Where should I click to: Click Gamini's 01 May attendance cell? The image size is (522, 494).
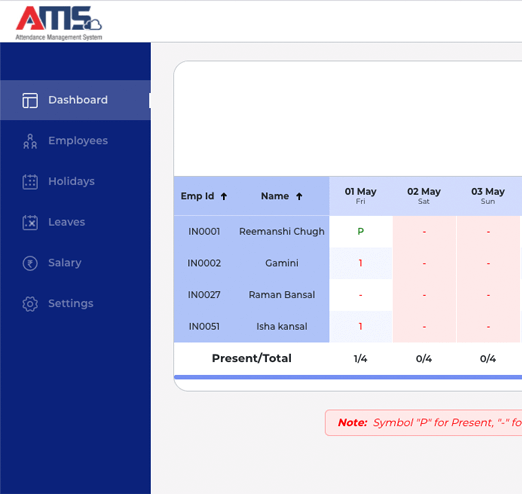click(x=361, y=263)
